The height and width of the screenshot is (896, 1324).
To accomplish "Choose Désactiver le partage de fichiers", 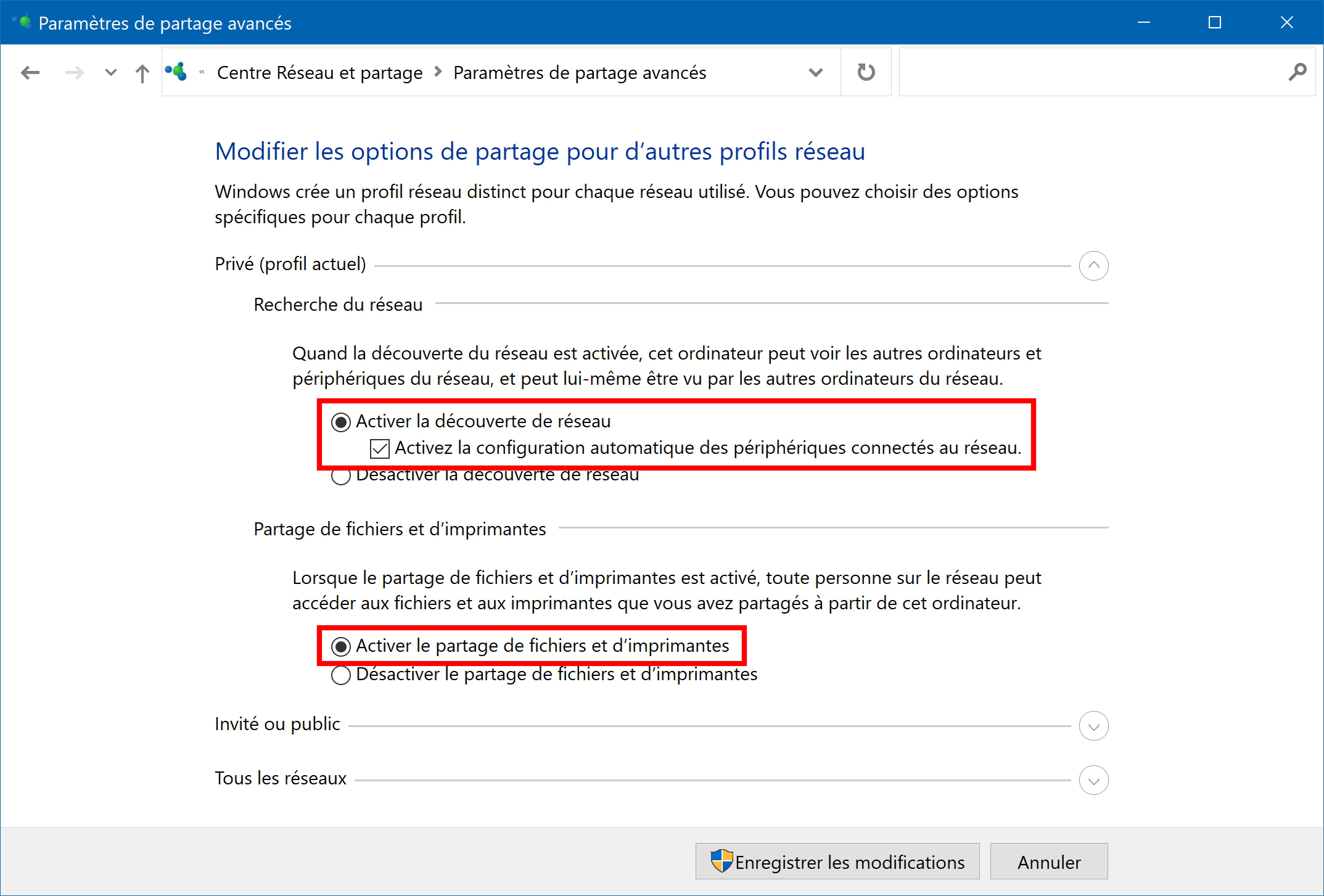I will click(340, 675).
